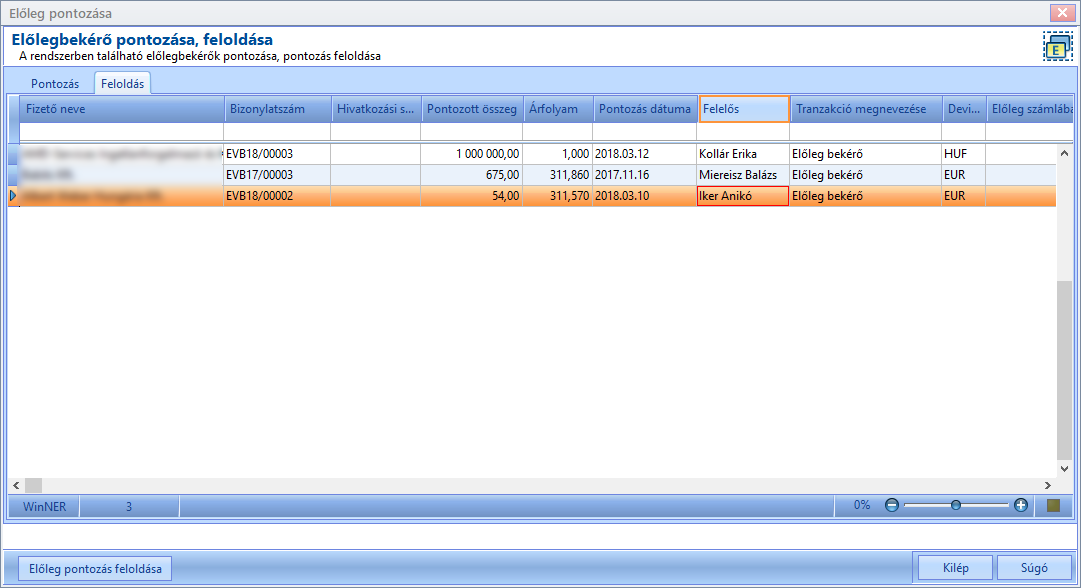Screen dimensions: 1081x588
Task: Click the horizontal scrollbar left arrow
Action: [x=17, y=485]
